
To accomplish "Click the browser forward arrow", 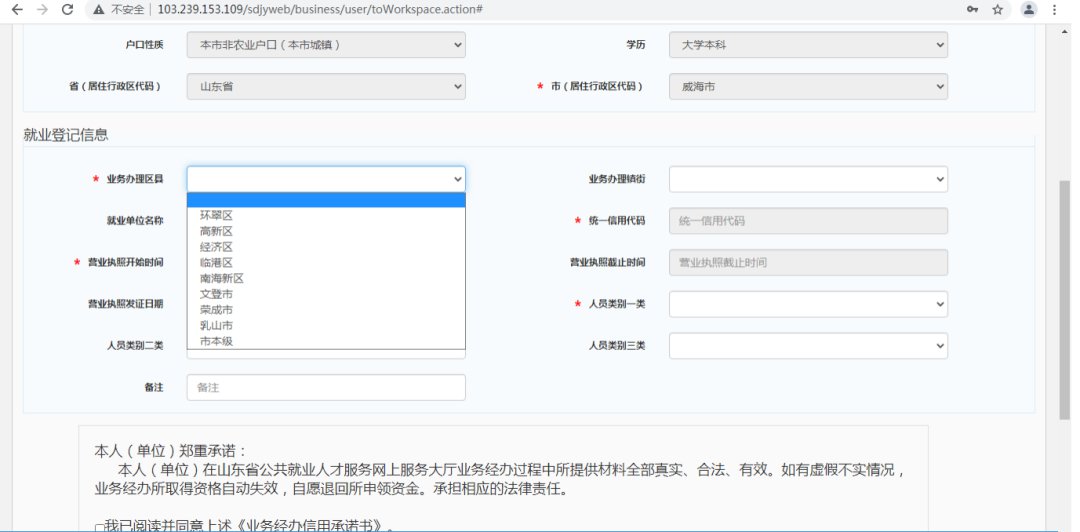I will point(41,9).
